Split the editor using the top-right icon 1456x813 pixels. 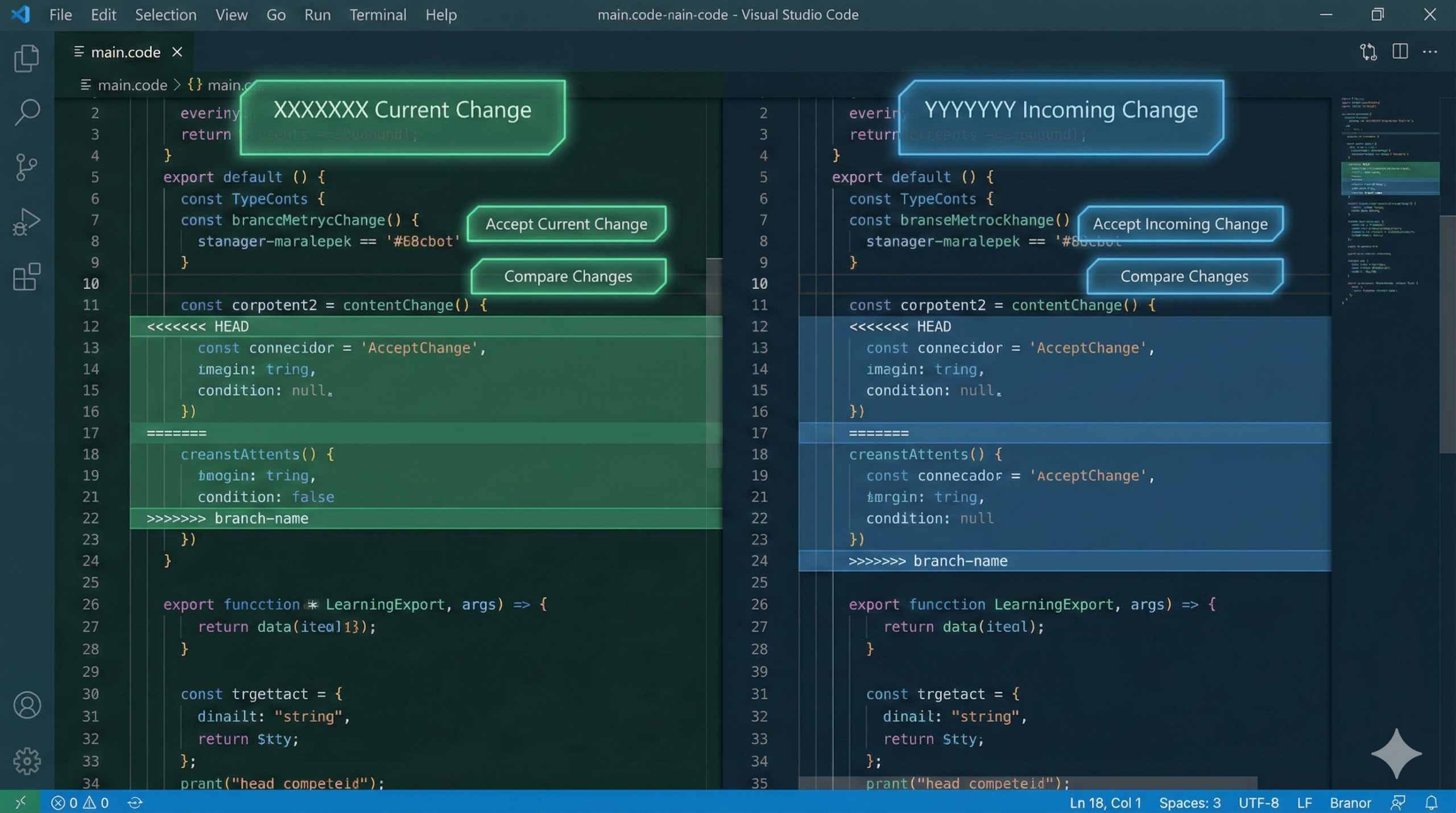(x=1400, y=51)
